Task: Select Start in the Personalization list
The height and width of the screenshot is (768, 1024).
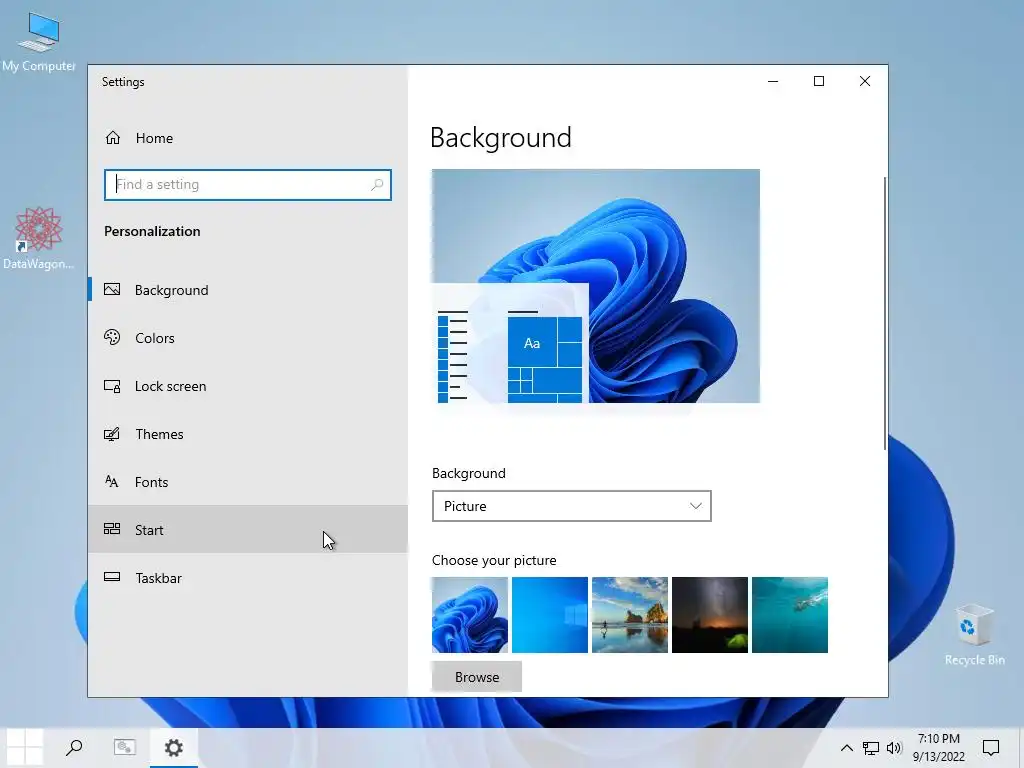Action: [248, 530]
